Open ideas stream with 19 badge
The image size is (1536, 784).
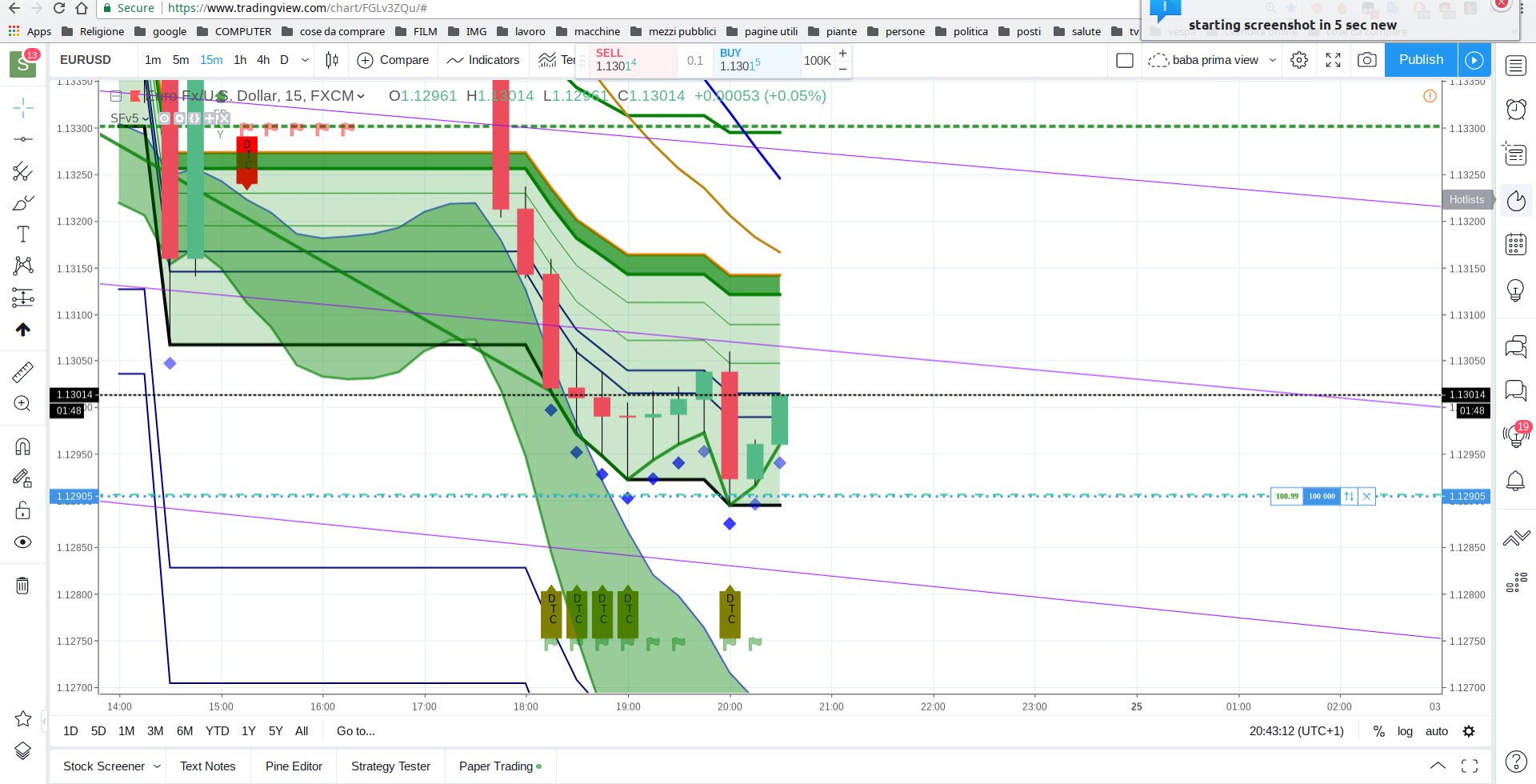1516,434
